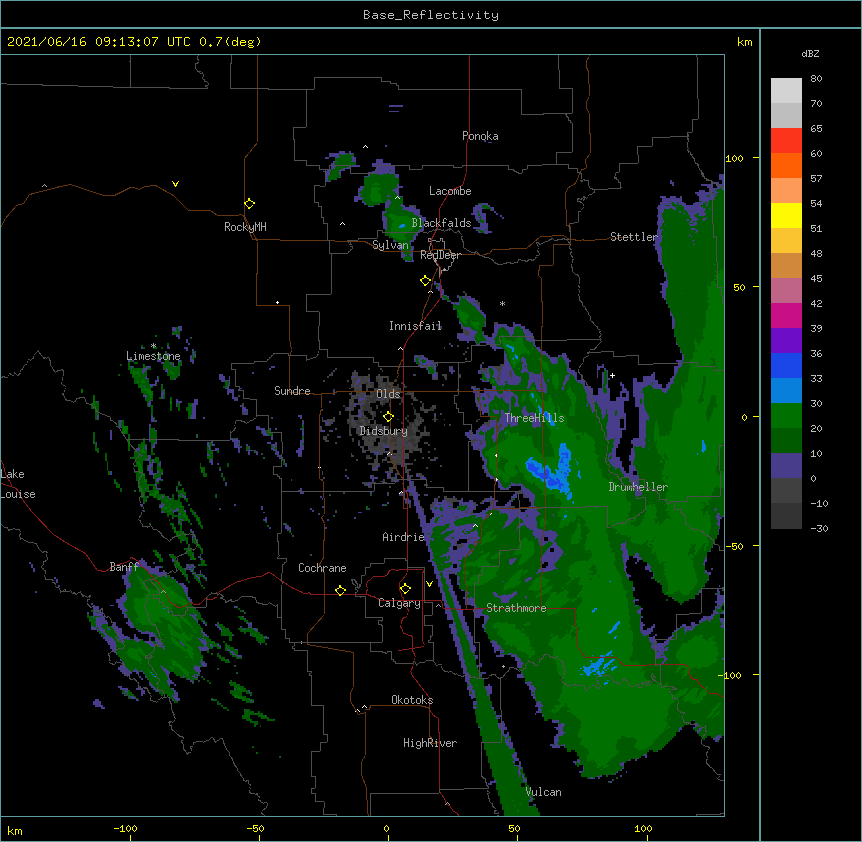Screen dimensions: 862x842
Task: Click the Sylvan label on the map
Action: pos(390,245)
